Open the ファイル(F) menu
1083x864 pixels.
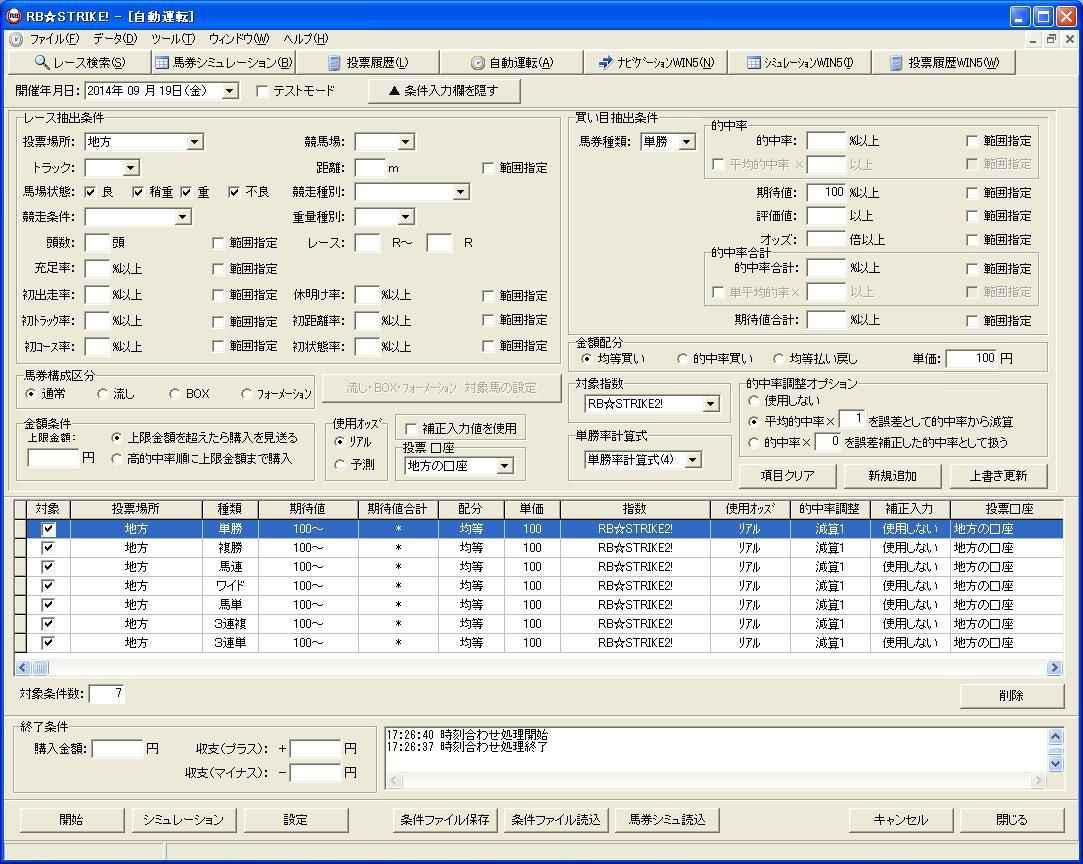click(x=54, y=39)
